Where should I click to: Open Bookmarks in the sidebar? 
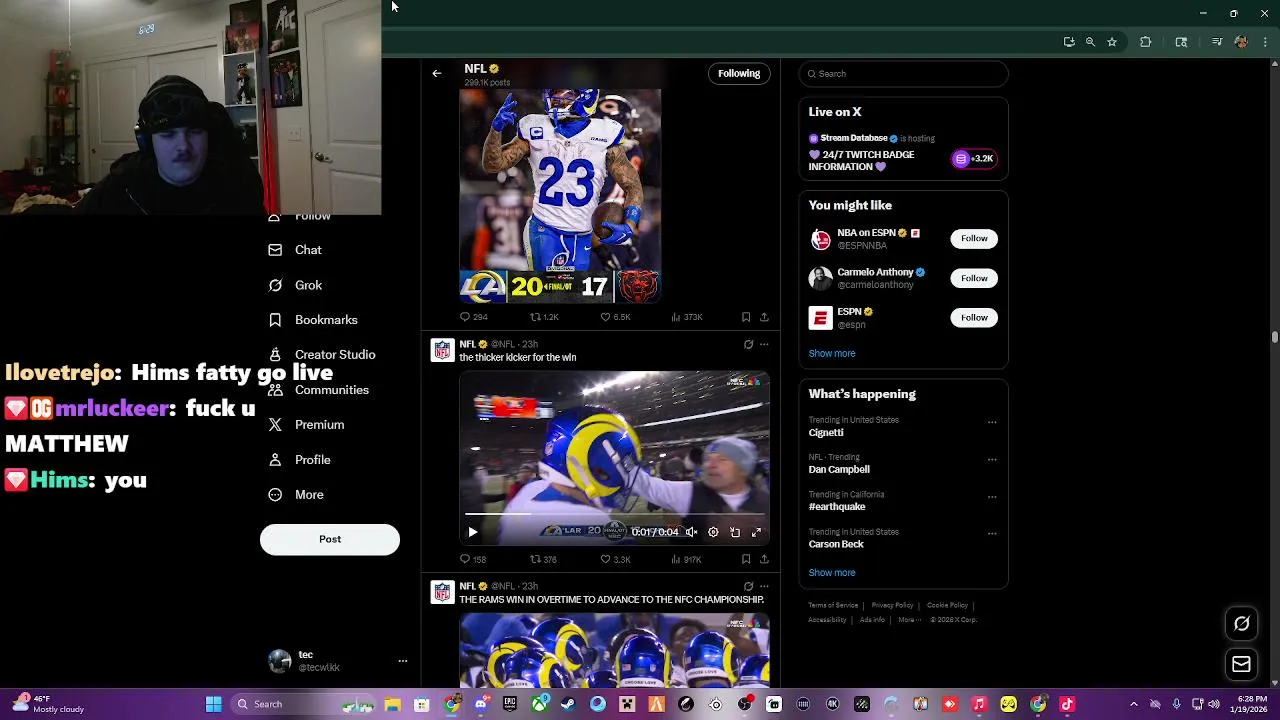pos(313,320)
